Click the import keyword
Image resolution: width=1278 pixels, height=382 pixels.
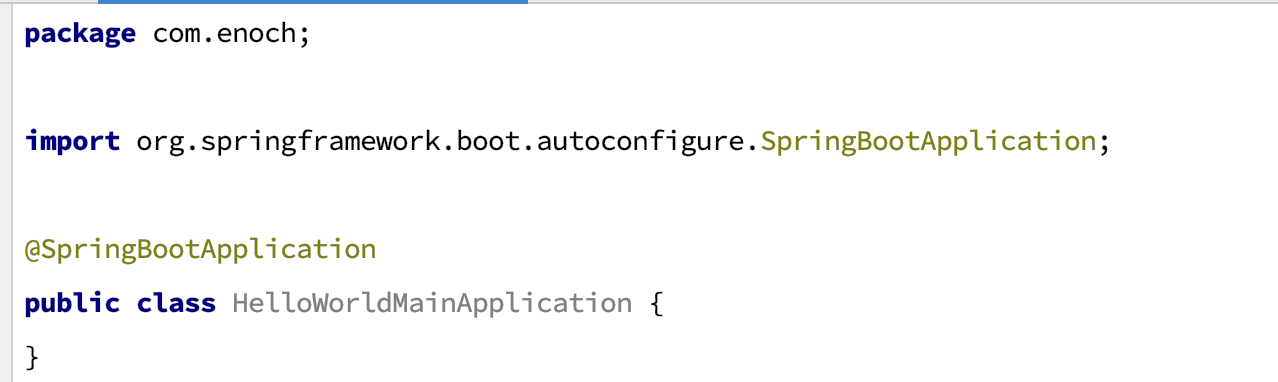(x=72, y=141)
